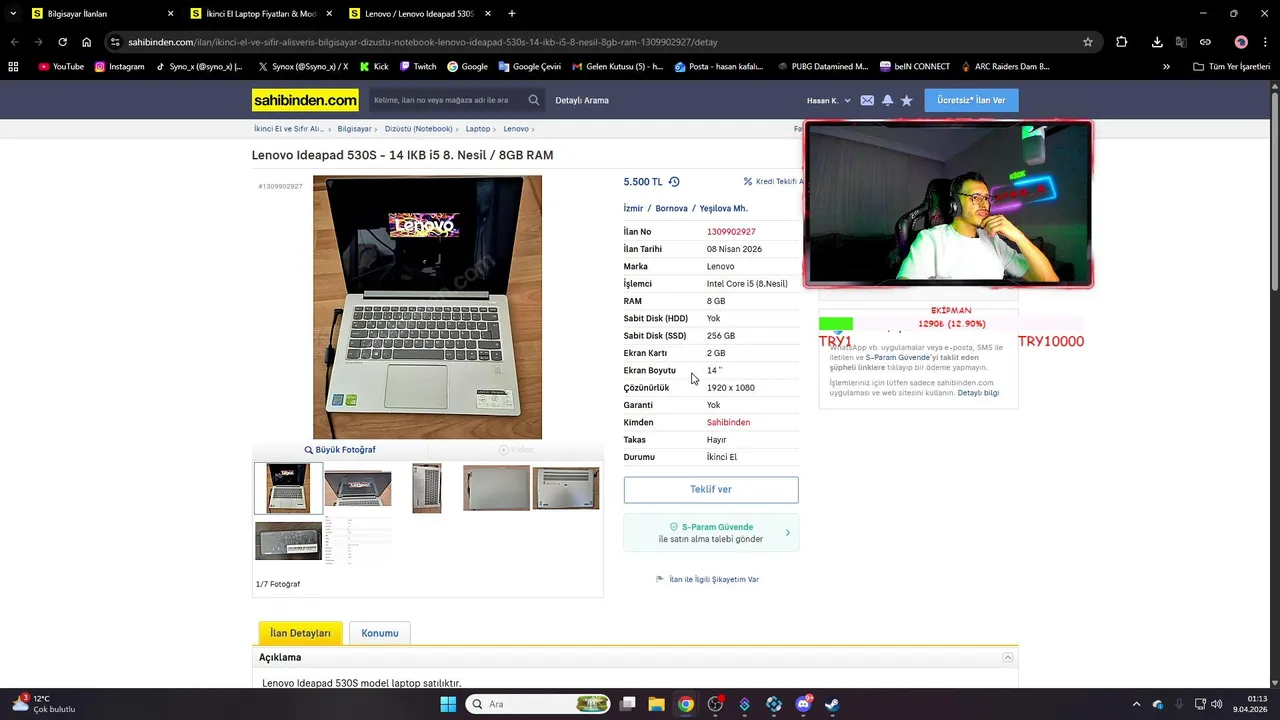This screenshot has height=720, width=1280.
Task: Open new browser tab with plus button
Action: (512, 14)
